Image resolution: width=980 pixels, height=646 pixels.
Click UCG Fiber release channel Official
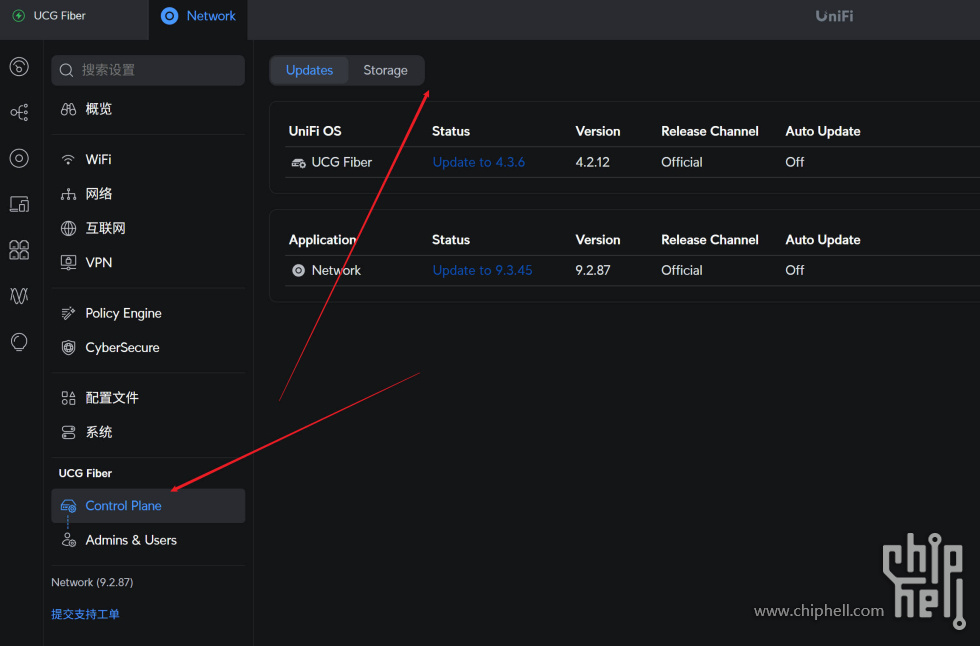[681, 162]
